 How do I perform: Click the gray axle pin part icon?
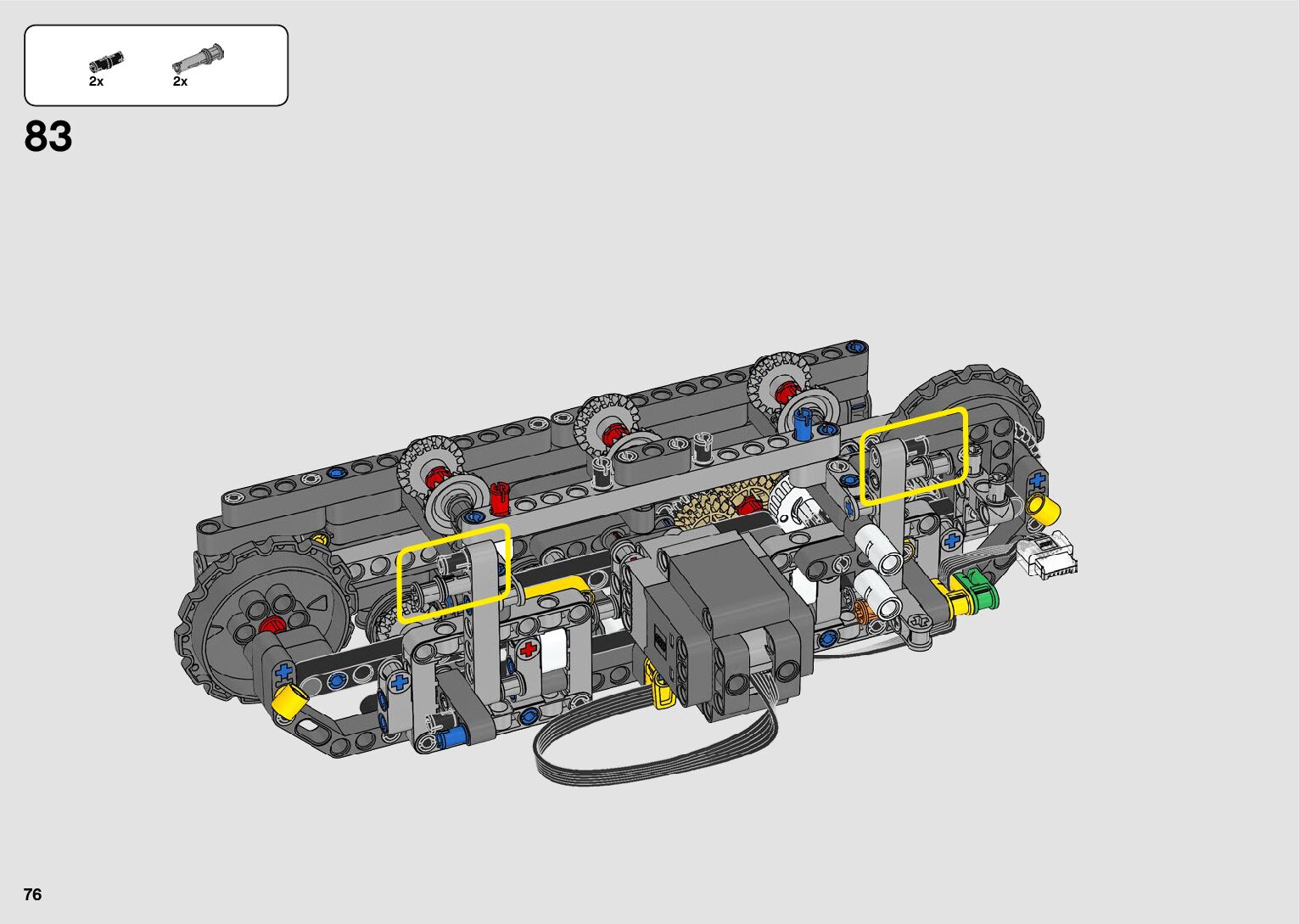tap(198, 59)
